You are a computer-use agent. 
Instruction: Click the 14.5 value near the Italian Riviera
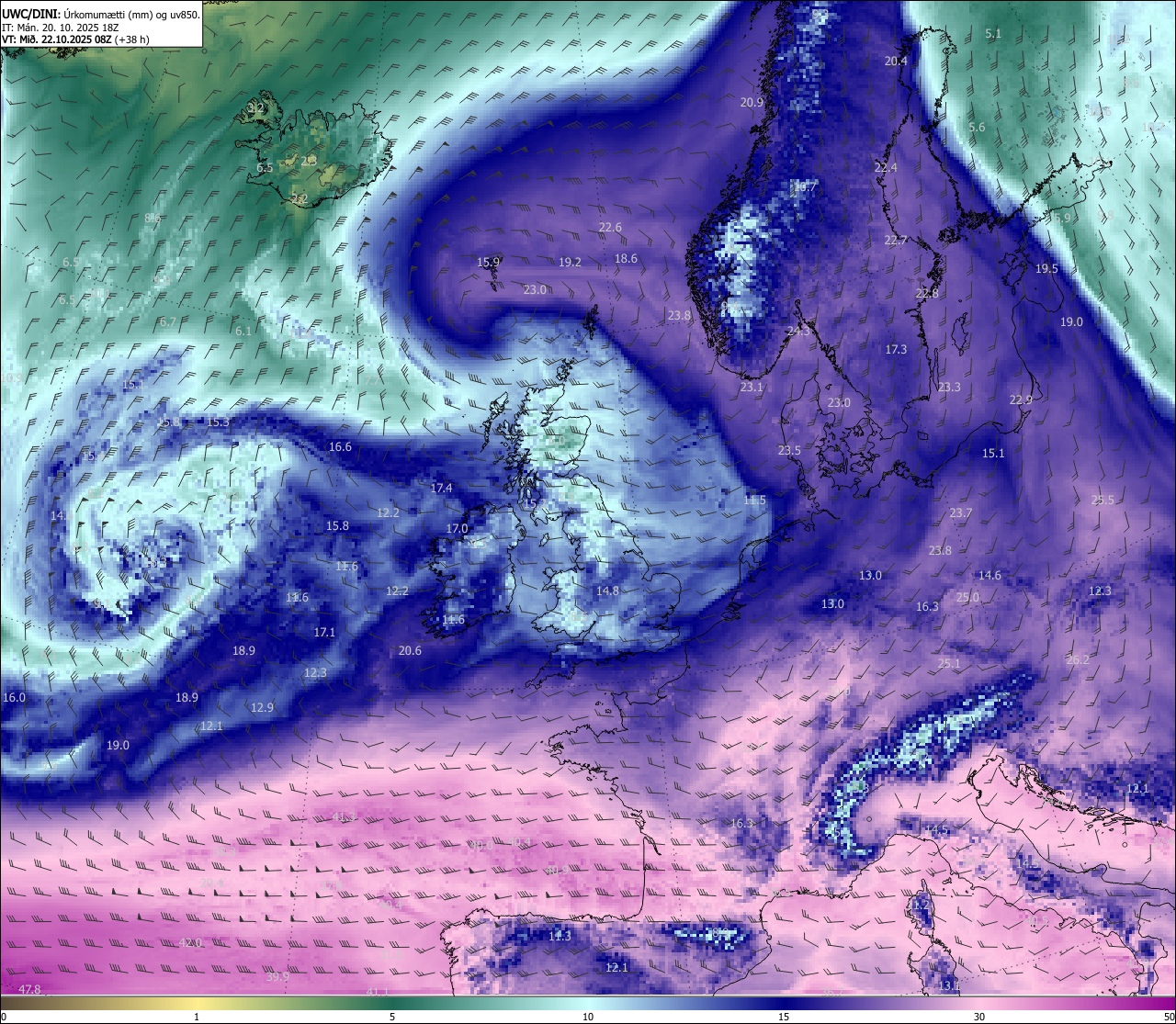coord(936,830)
